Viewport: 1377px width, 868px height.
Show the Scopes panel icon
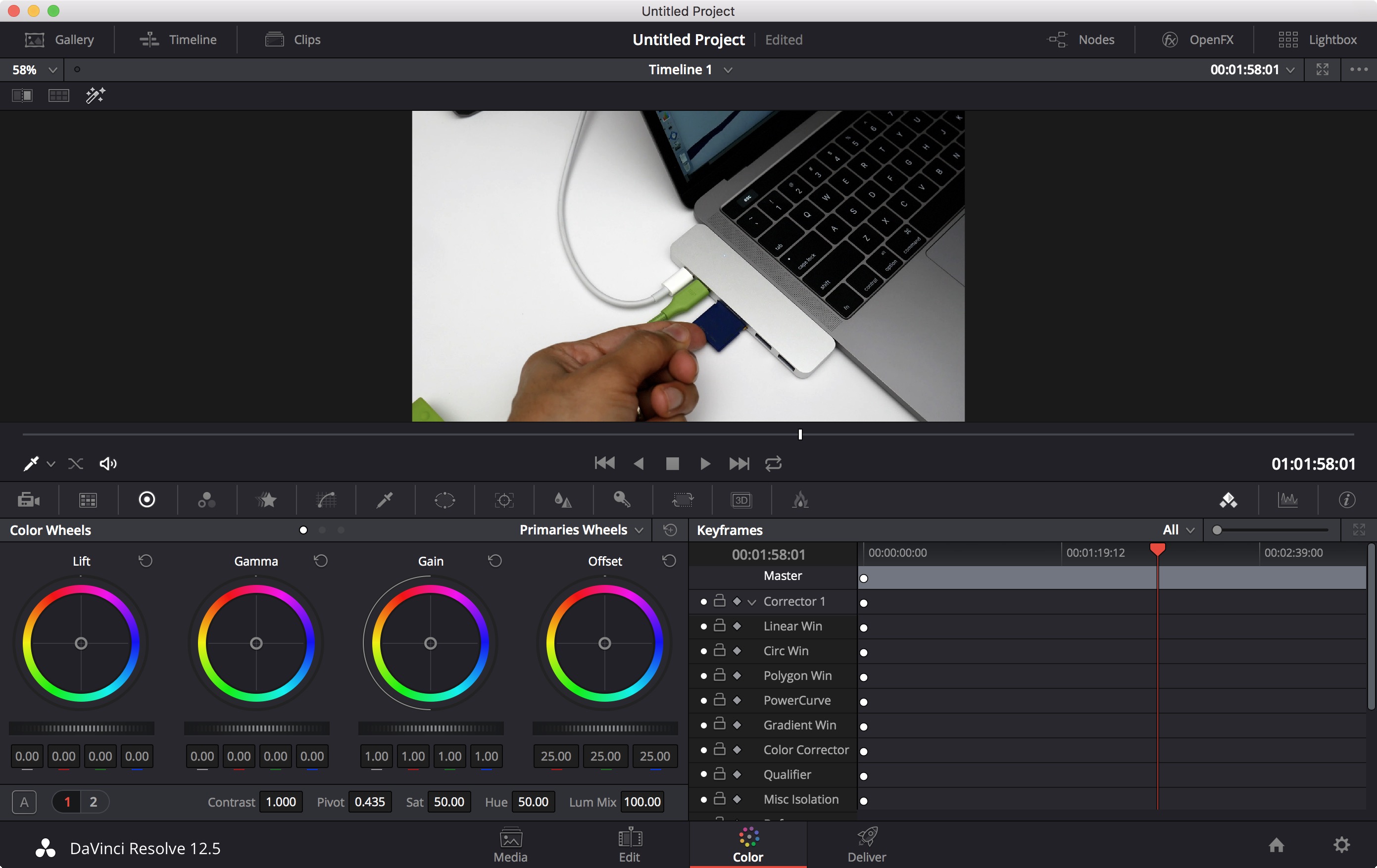click(1288, 500)
